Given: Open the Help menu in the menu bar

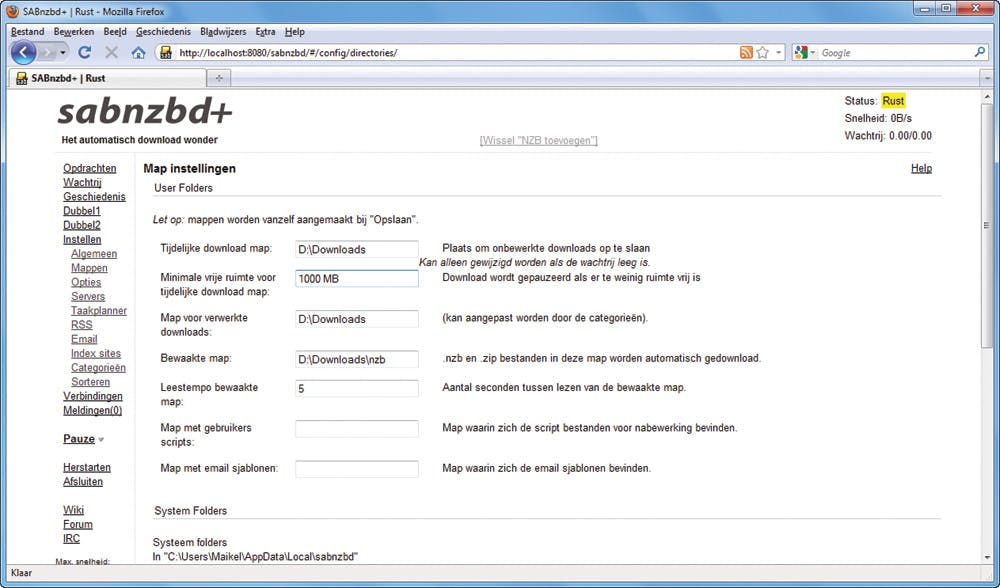Looking at the screenshot, I should [x=295, y=31].
